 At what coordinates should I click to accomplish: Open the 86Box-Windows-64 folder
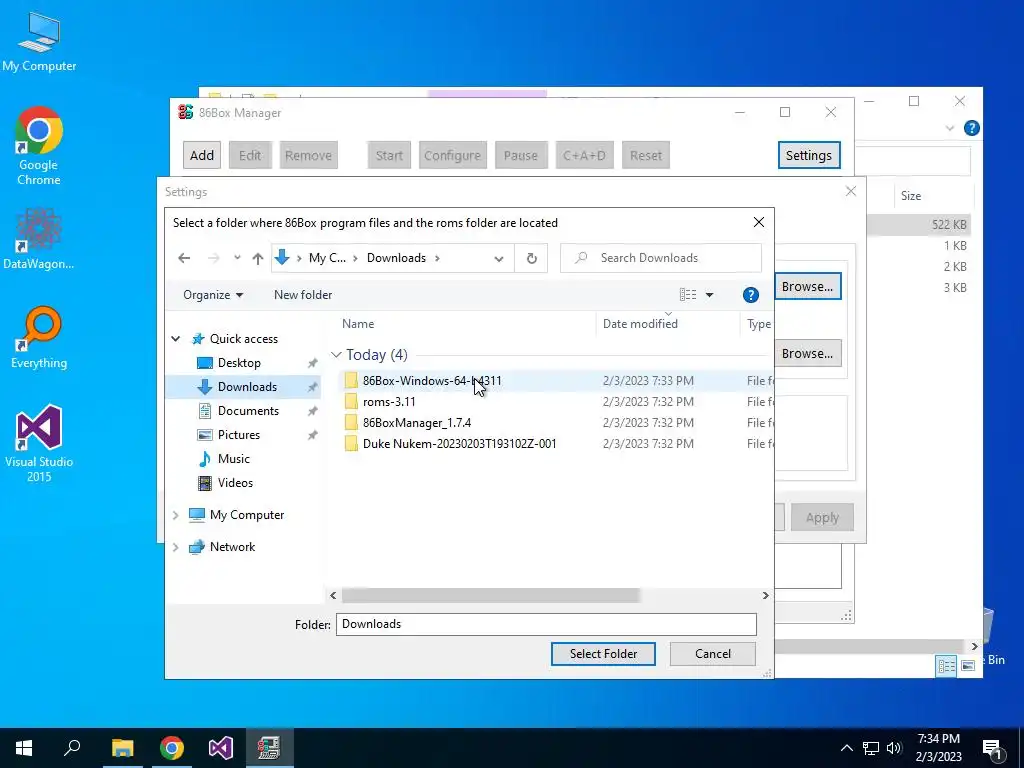click(432, 381)
